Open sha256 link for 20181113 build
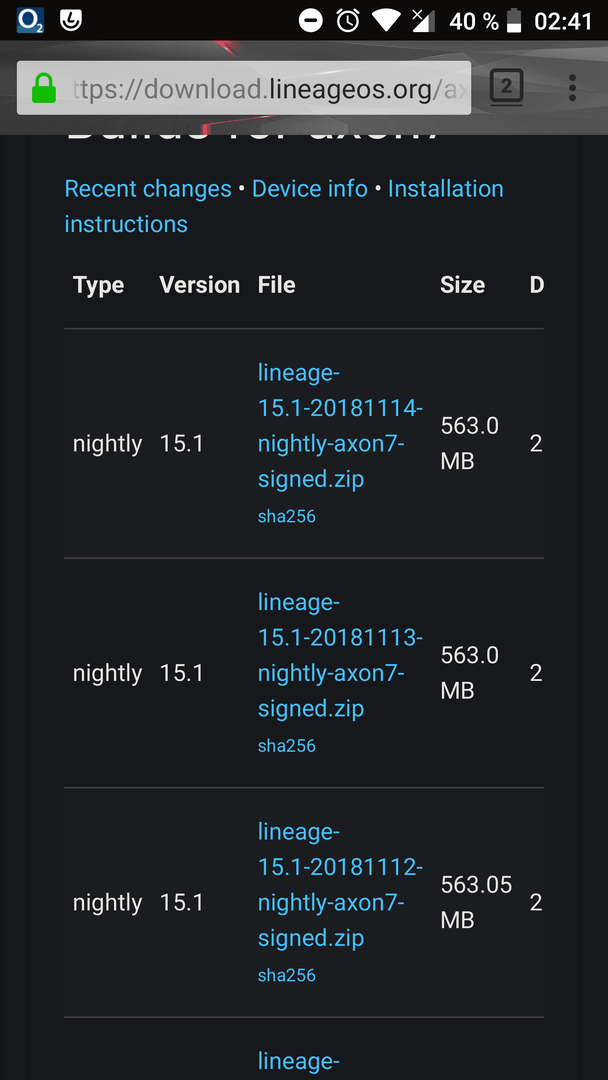Image resolution: width=608 pixels, height=1080 pixels. (x=286, y=746)
